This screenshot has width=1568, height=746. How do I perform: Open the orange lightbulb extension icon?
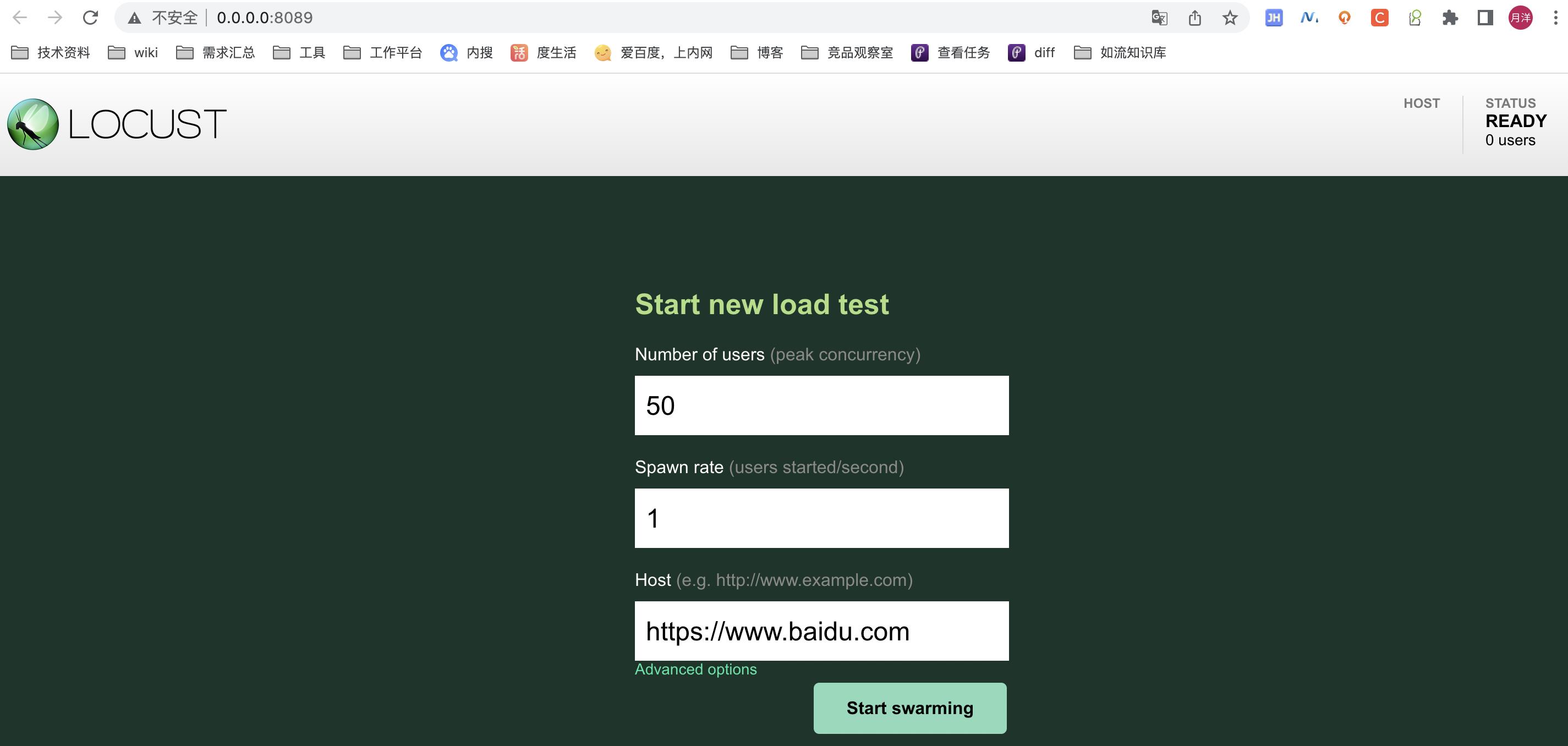(1345, 18)
